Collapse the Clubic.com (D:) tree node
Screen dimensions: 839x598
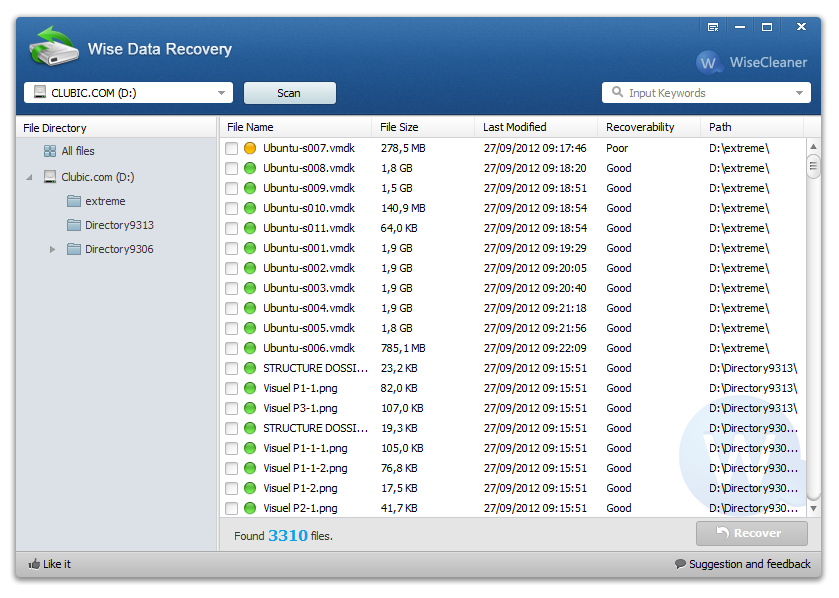coord(29,177)
